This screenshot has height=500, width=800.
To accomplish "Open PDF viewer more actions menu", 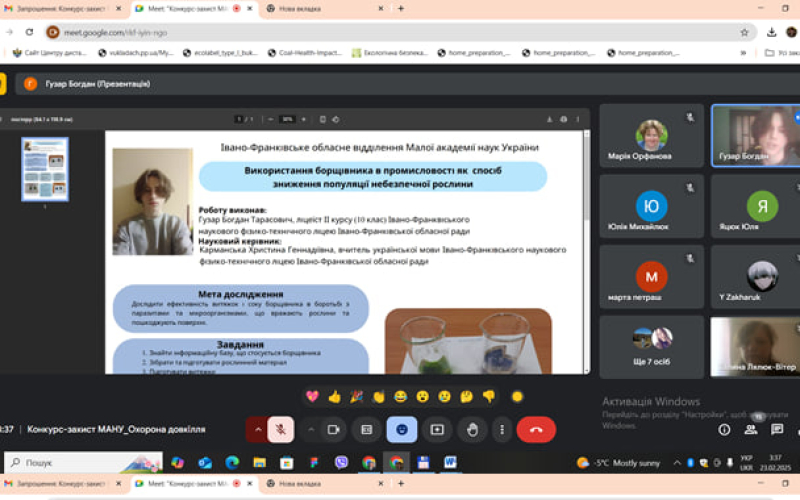I will coord(578,119).
